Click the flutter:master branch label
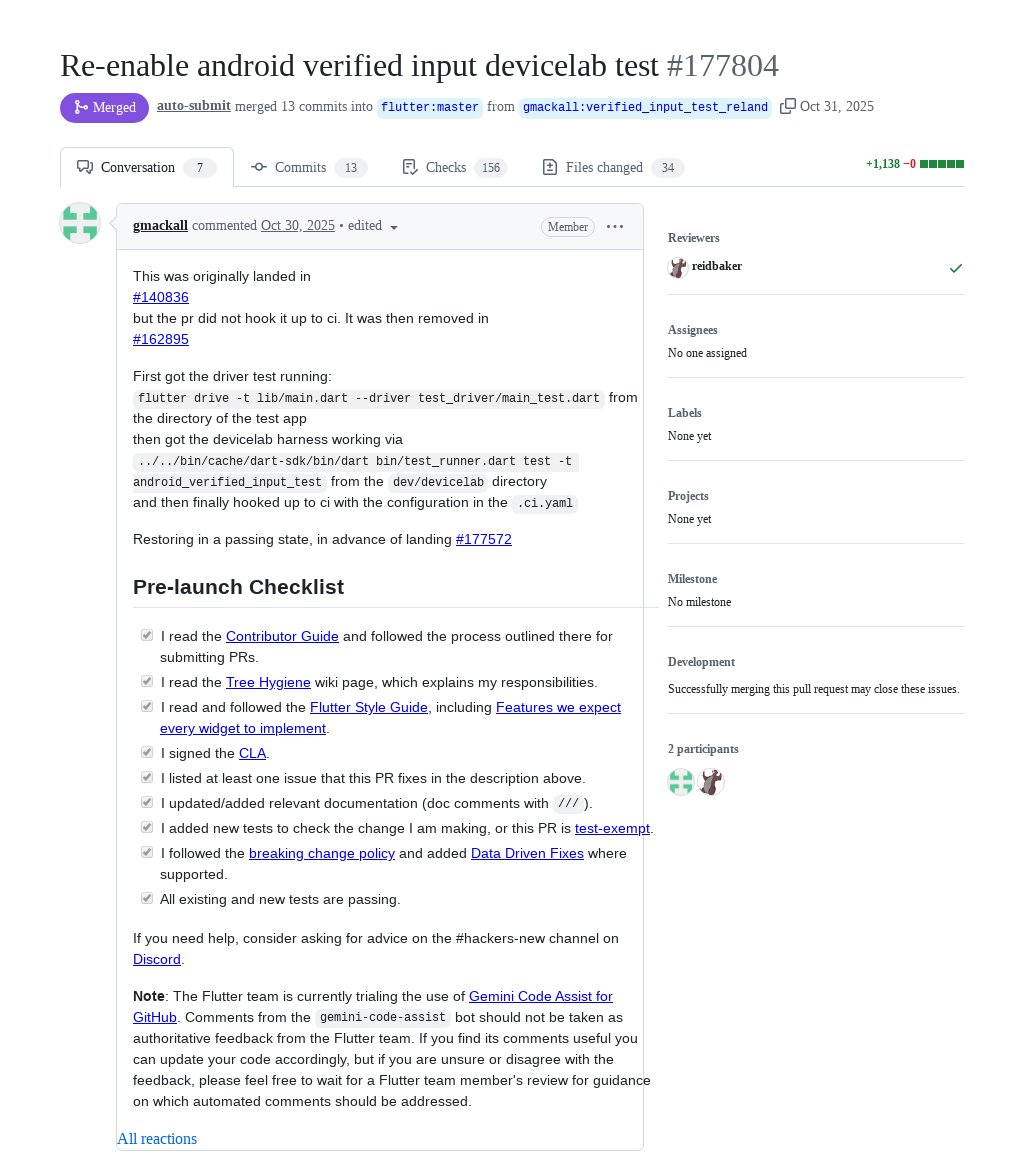Screen dimensions: 1024x1171 [429, 108]
